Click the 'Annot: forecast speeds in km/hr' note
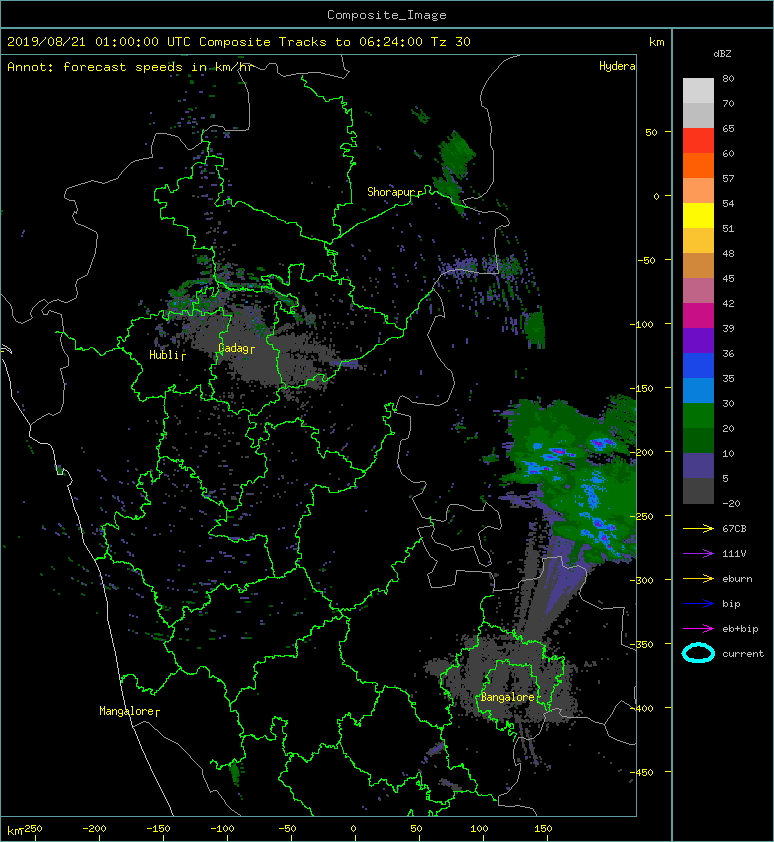This screenshot has width=774, height=842. [130, 67]
